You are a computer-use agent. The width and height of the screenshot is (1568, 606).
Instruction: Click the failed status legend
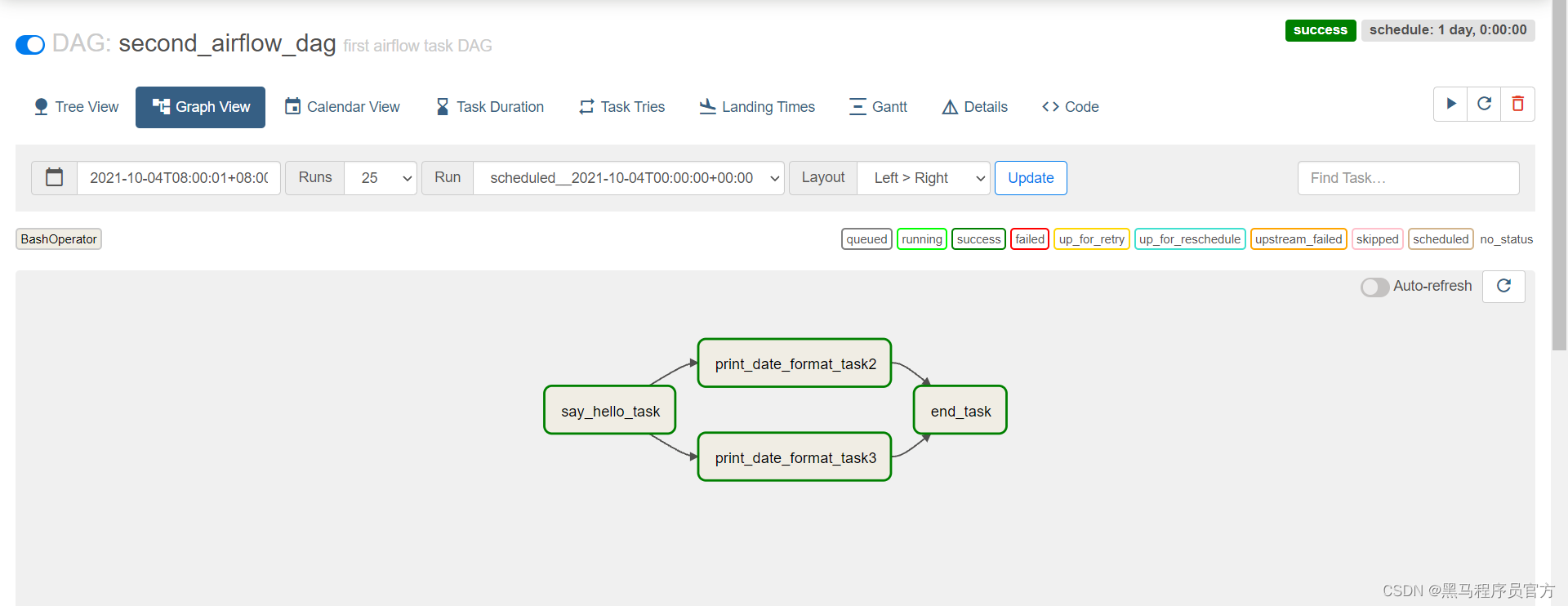[1030, 239]
